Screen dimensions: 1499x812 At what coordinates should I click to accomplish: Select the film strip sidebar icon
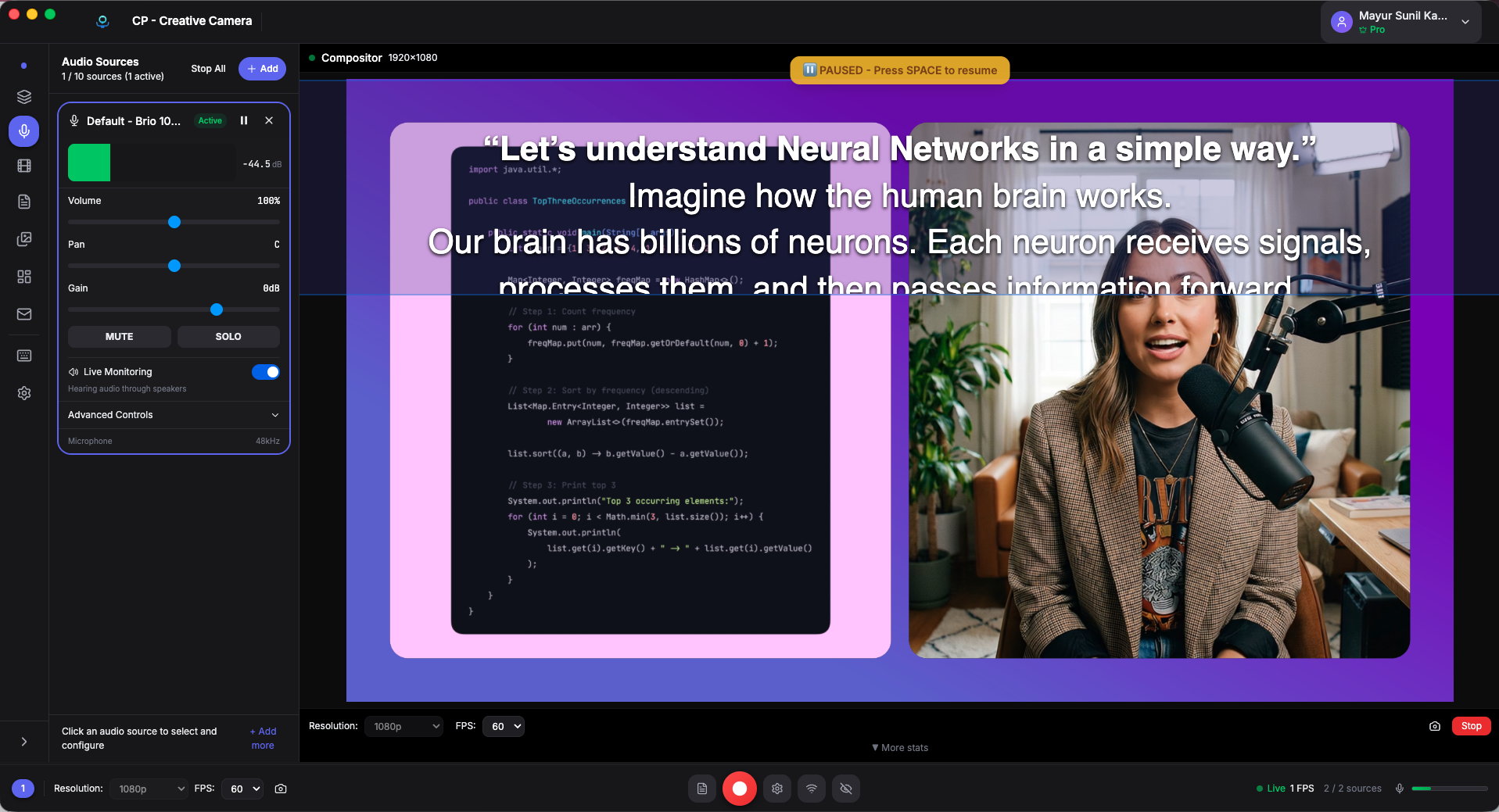click(24, 166)
